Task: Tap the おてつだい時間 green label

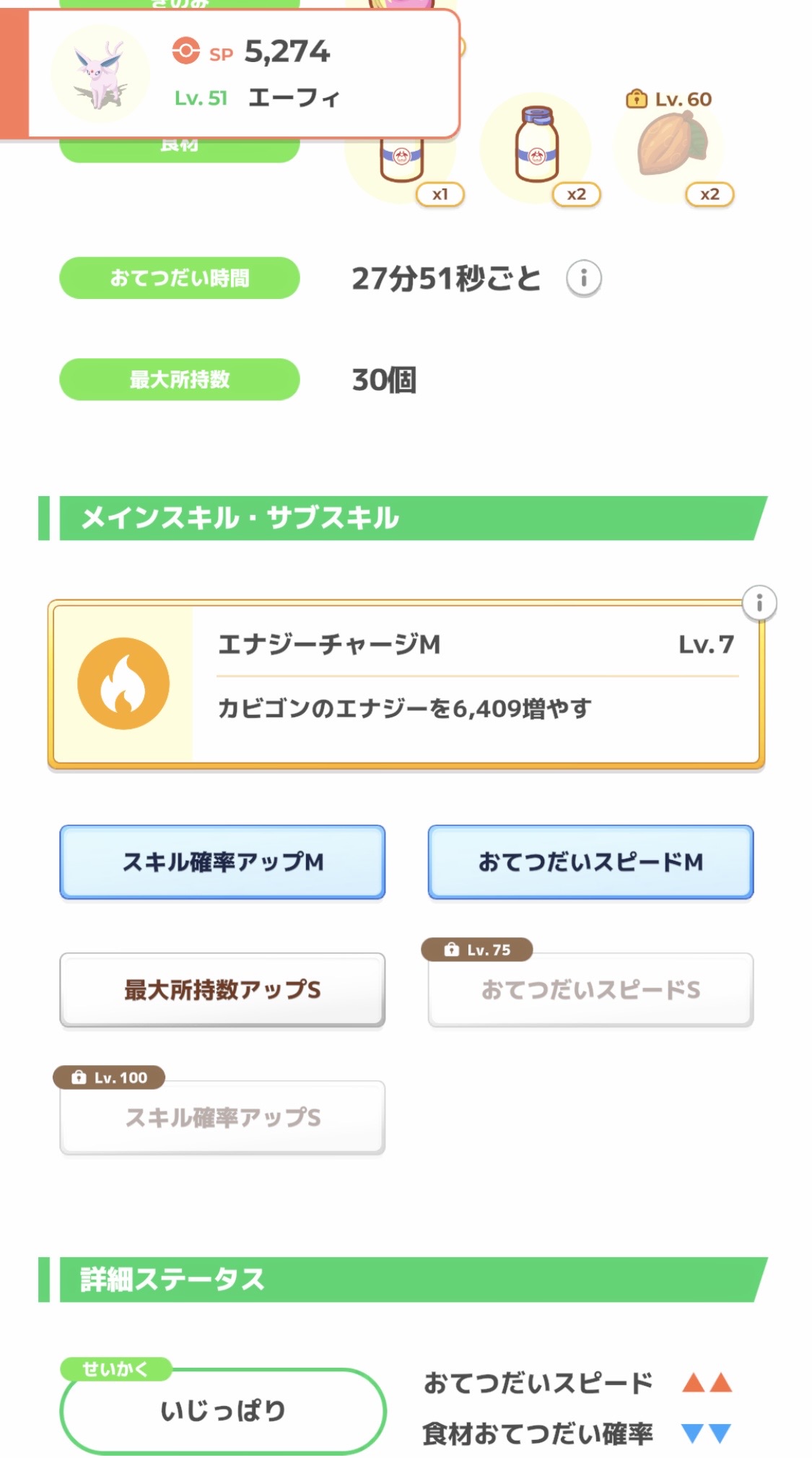Action: point(179,278)
